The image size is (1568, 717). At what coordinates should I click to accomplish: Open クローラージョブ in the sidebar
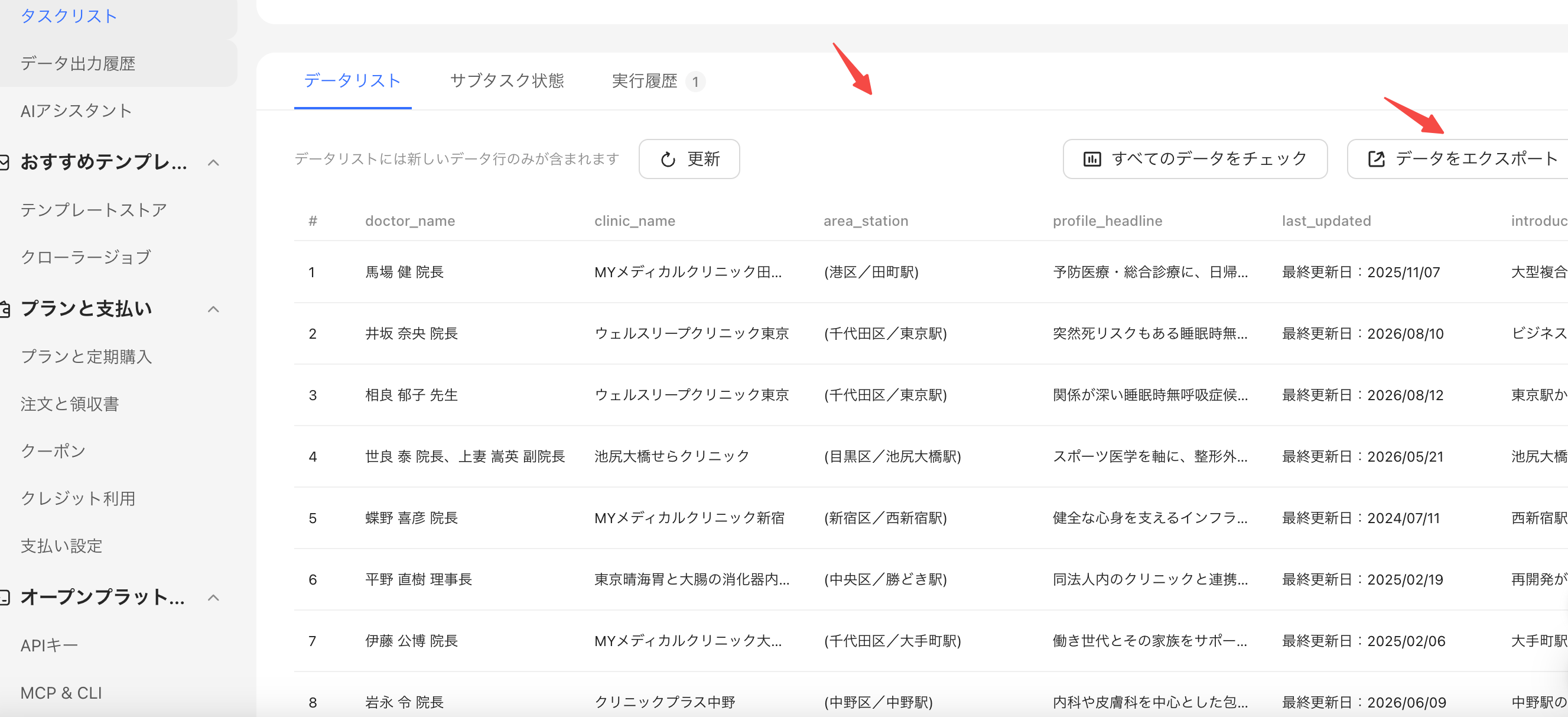point(86,257)
